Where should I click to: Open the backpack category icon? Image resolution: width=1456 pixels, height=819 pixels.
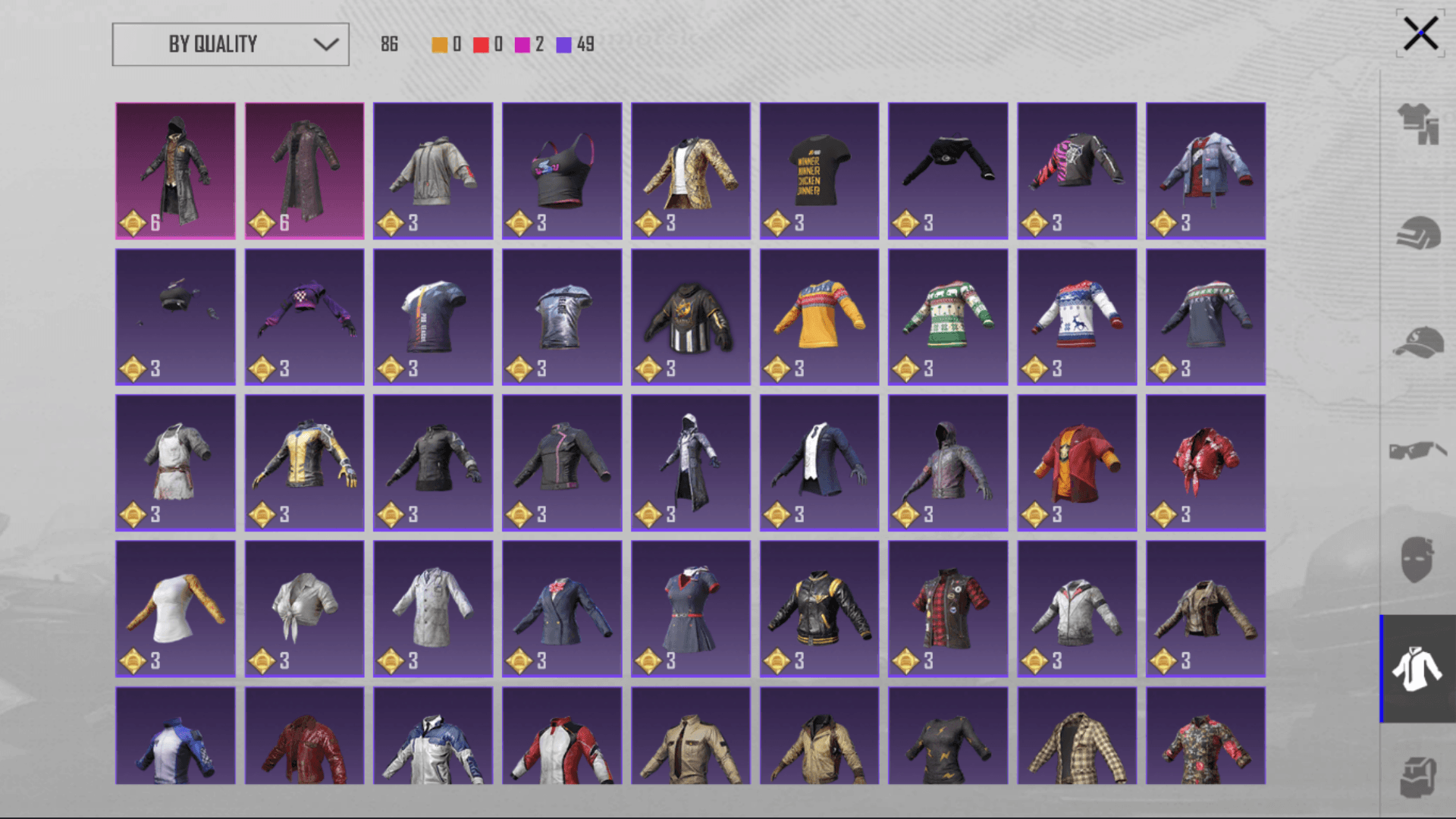click(1418, 777)
